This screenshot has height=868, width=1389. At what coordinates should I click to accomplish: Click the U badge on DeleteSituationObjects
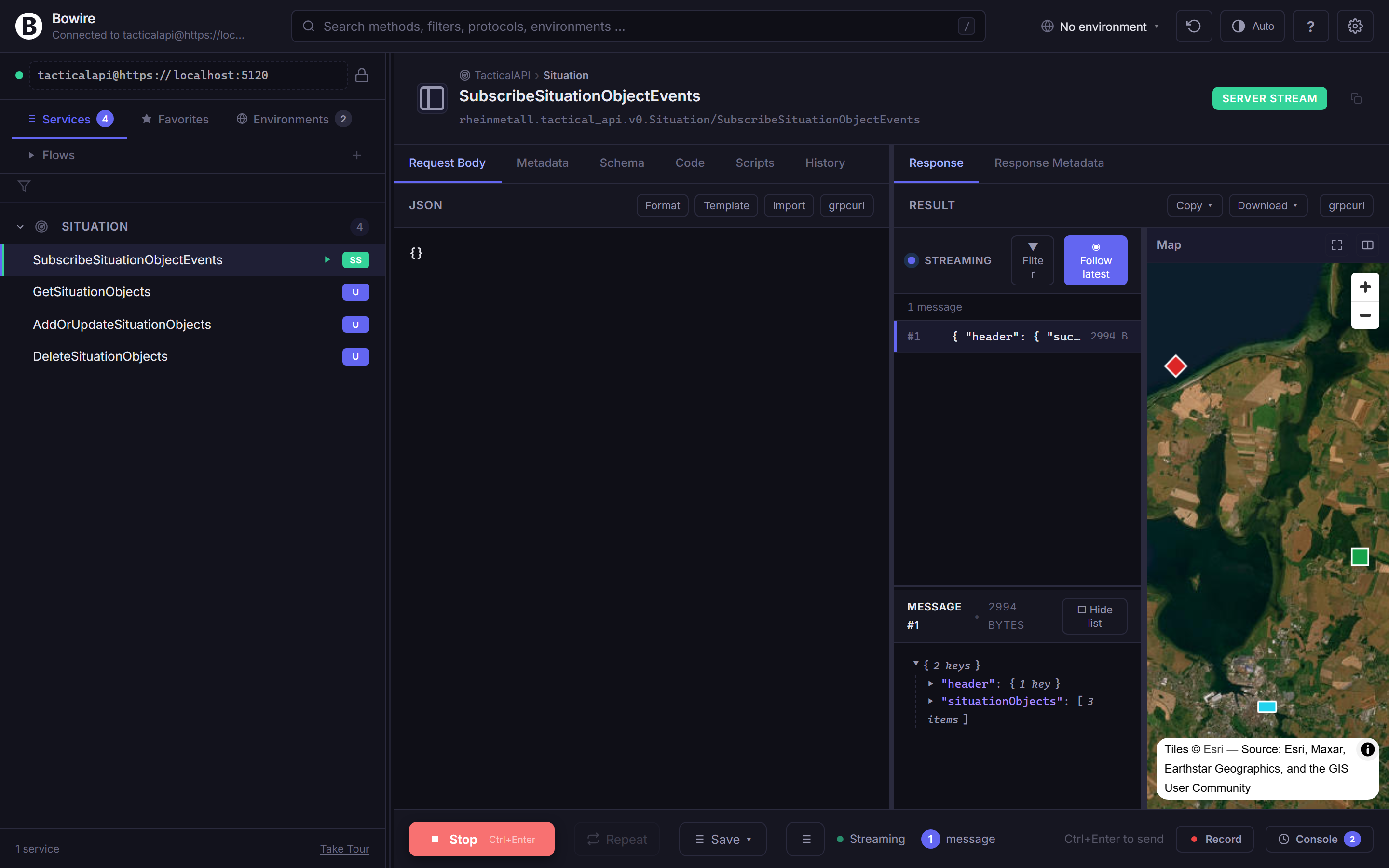(356, 356)
